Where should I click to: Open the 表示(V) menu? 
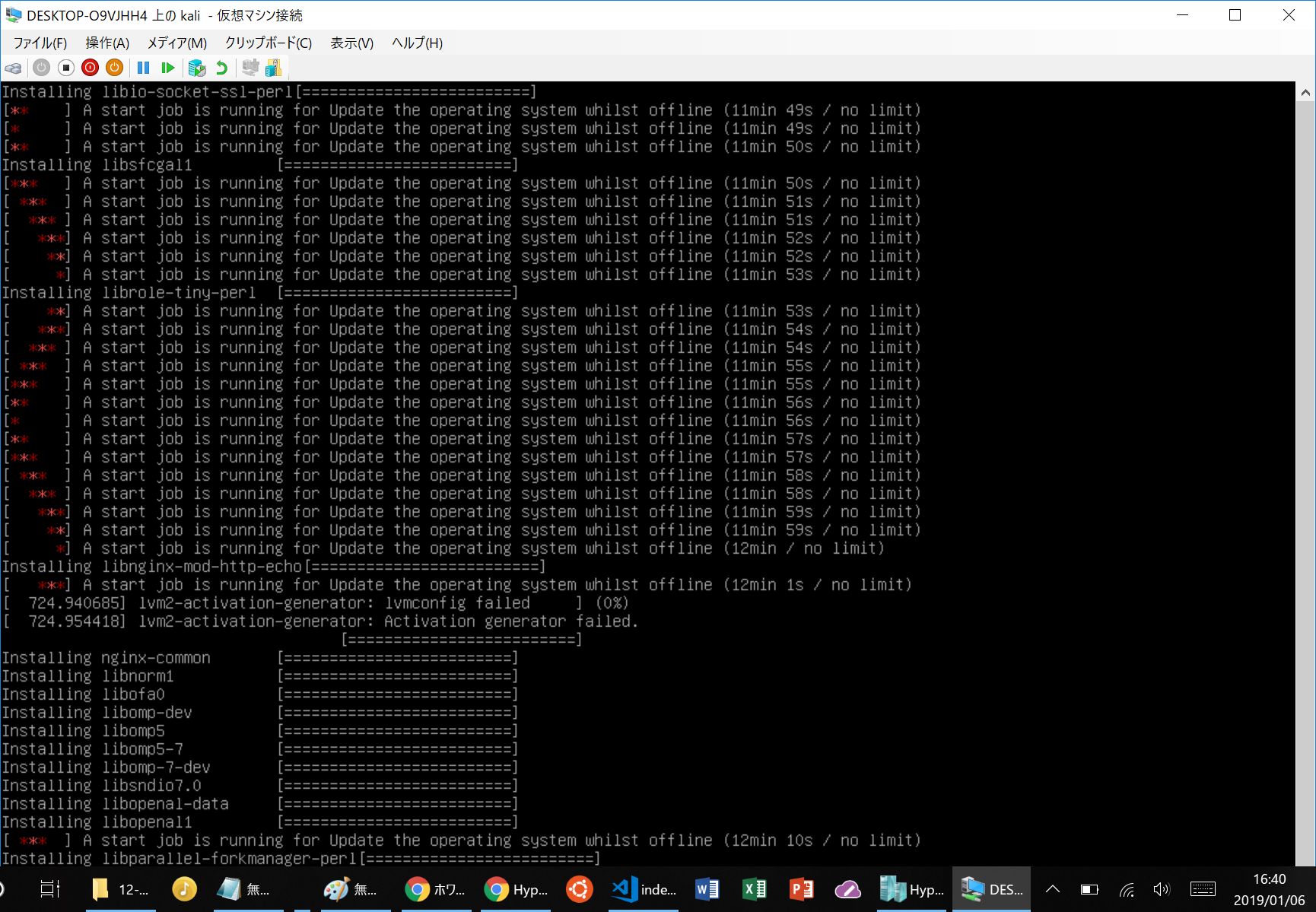coord(351,43)
